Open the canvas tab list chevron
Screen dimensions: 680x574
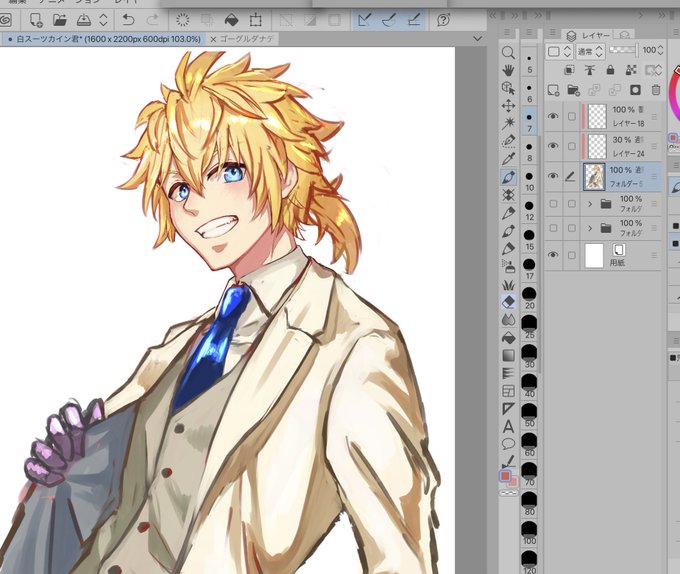click(x=477, y=39)
